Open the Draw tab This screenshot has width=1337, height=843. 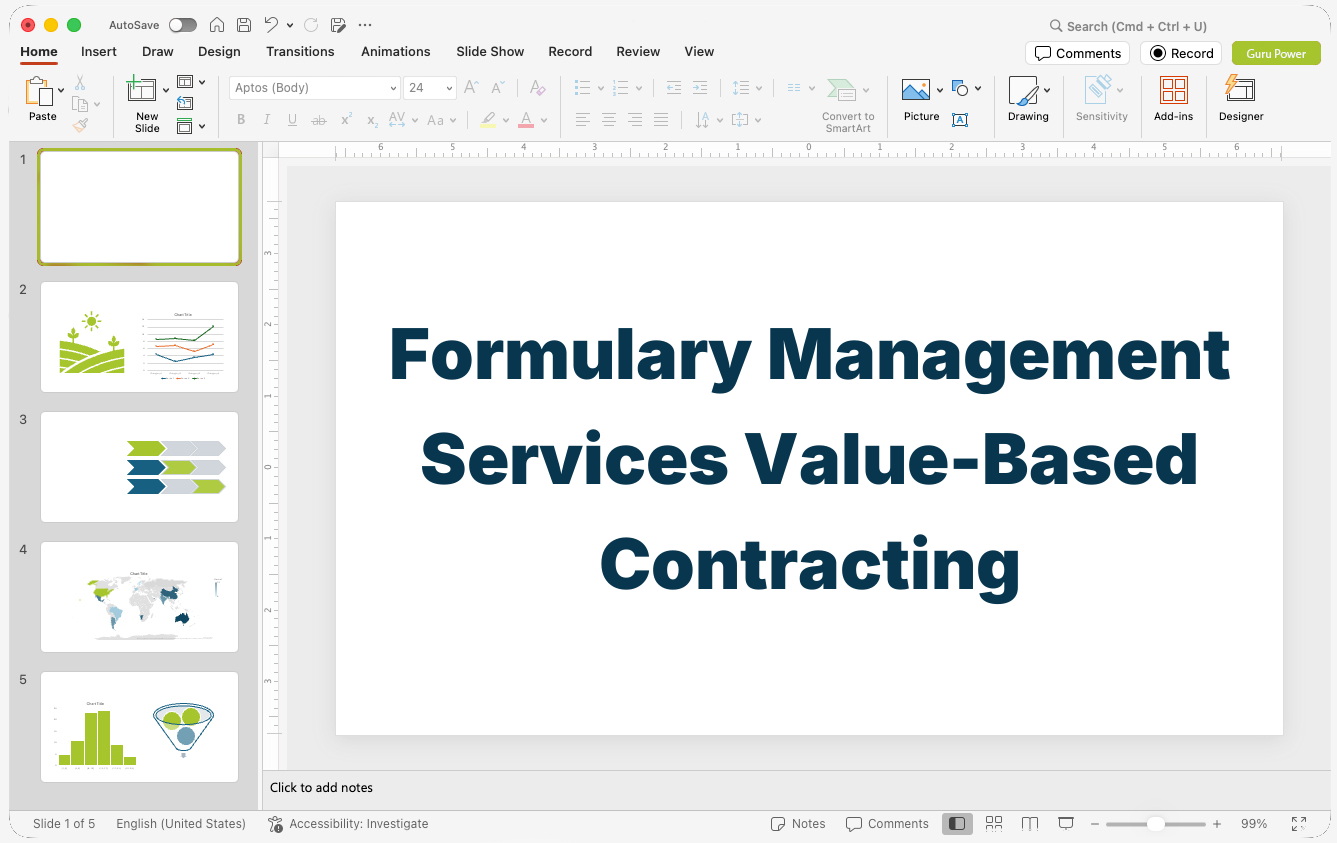[158, 51]
